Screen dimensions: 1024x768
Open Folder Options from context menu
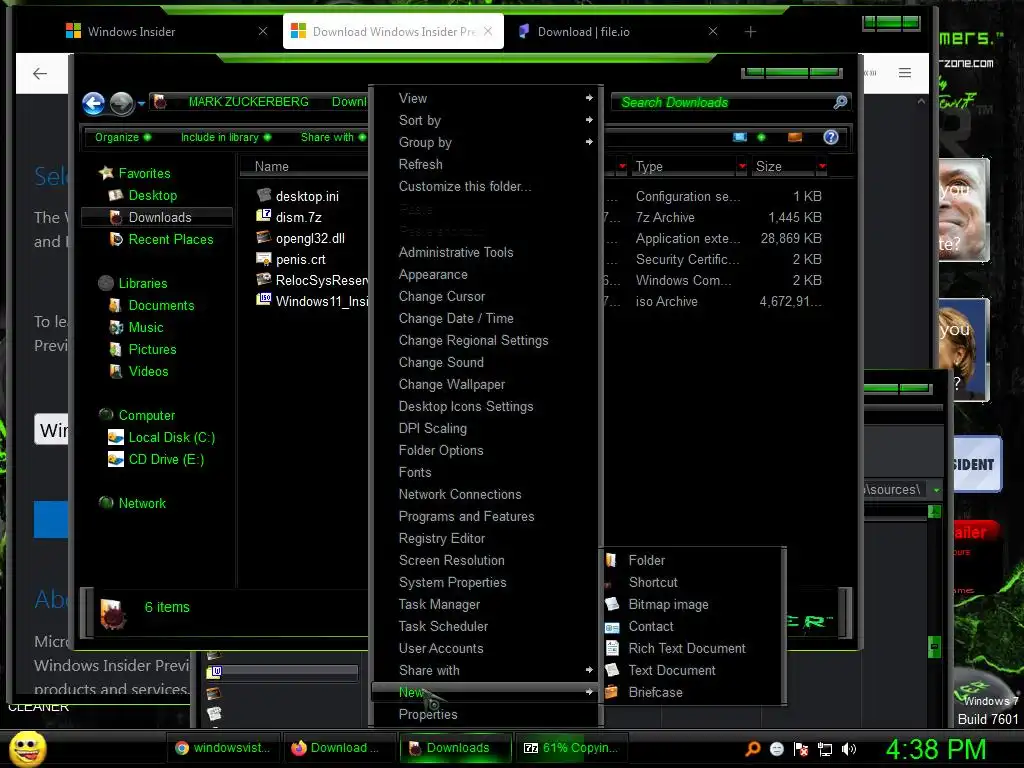(x=441, y=450)
